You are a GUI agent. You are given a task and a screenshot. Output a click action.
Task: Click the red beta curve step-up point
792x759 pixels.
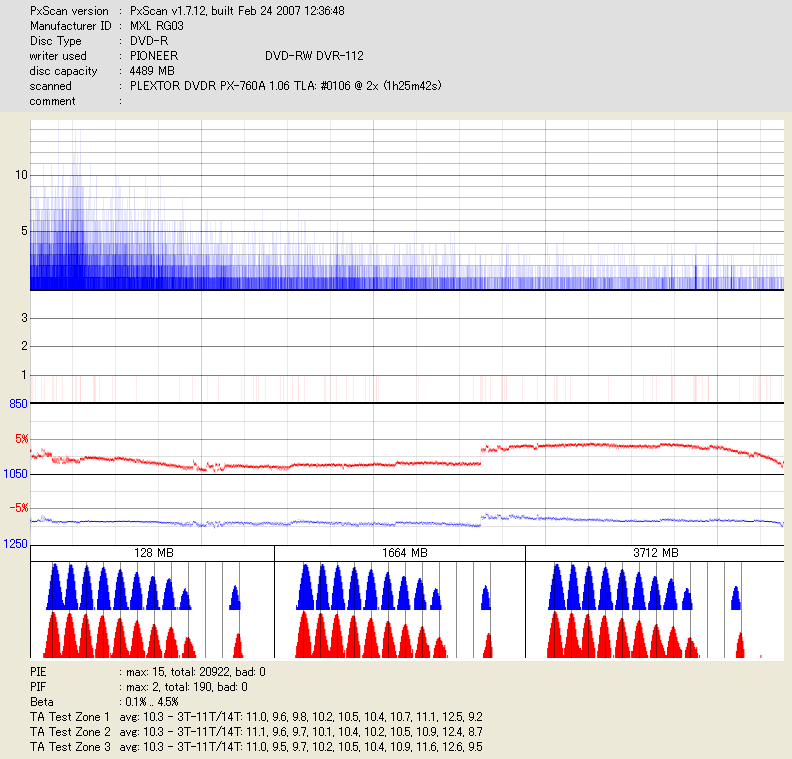coord(481,456)
